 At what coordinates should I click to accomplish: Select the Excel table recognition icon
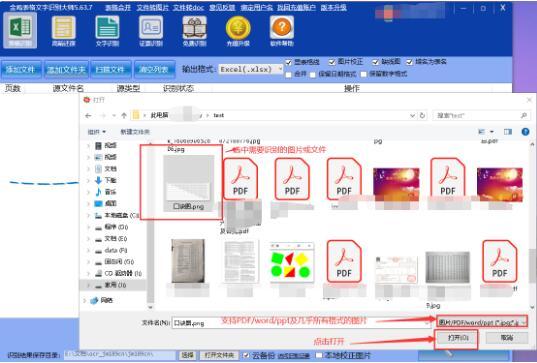click(x=20, y=30)
